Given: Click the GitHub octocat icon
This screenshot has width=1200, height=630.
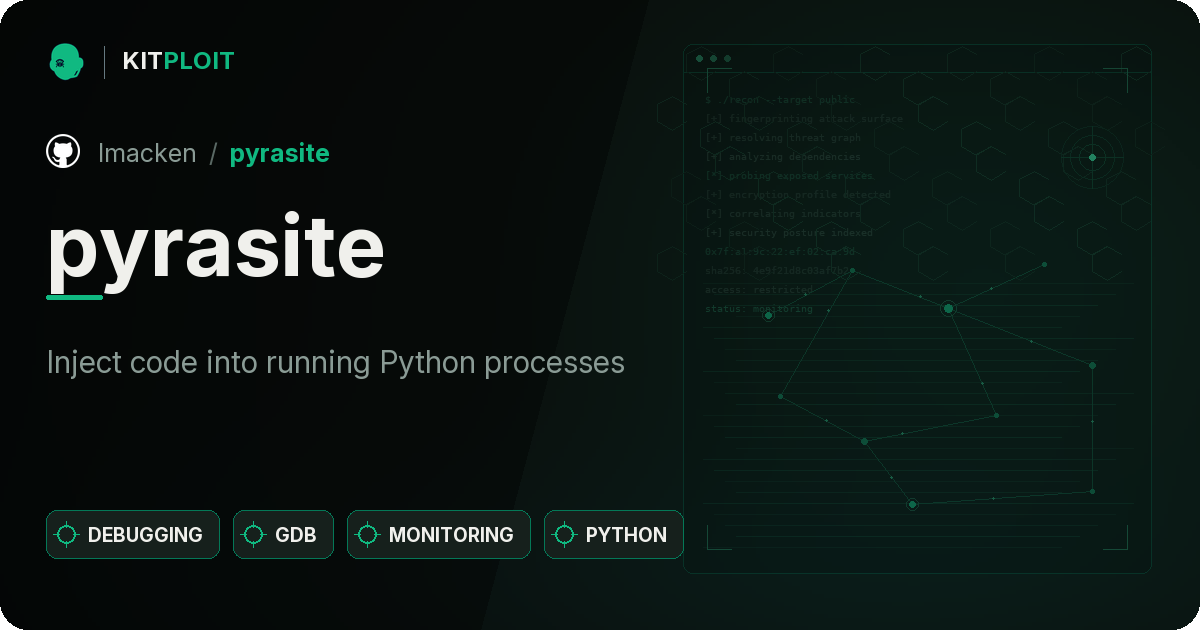Looking at the screenshot, I should 63,152.
